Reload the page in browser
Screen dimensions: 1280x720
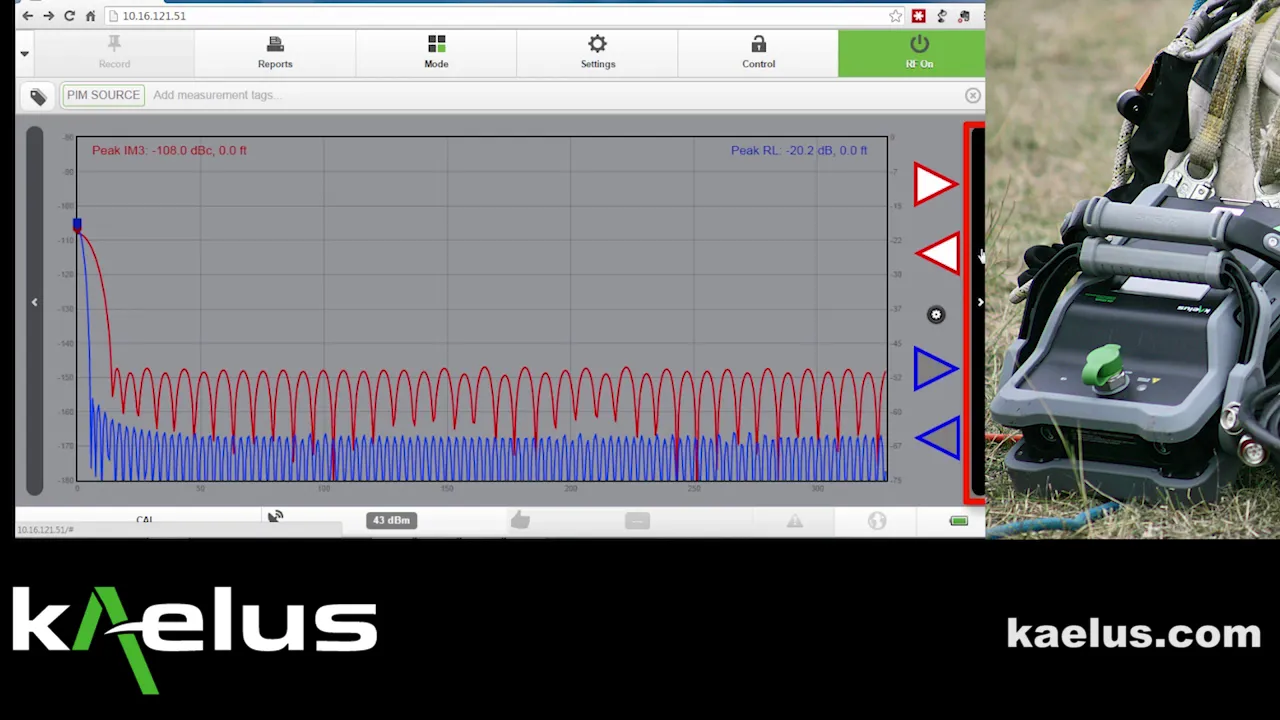(69, 16)
